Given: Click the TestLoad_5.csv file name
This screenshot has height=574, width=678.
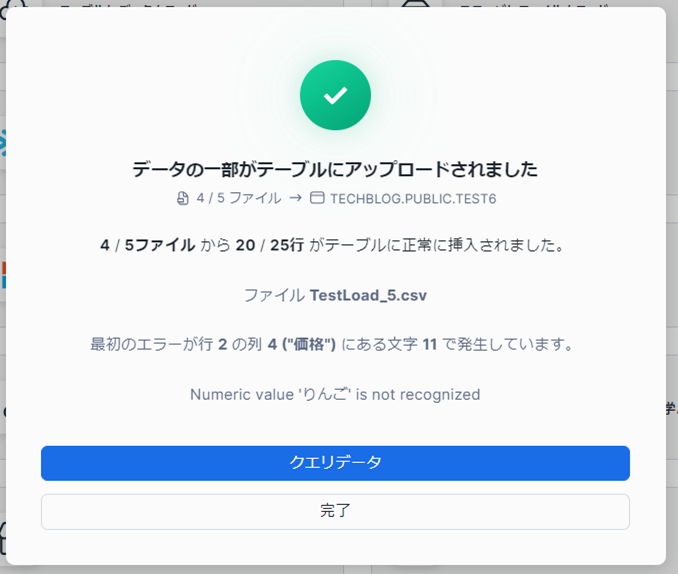Looking at the screenshot, I should click(368, 296).
